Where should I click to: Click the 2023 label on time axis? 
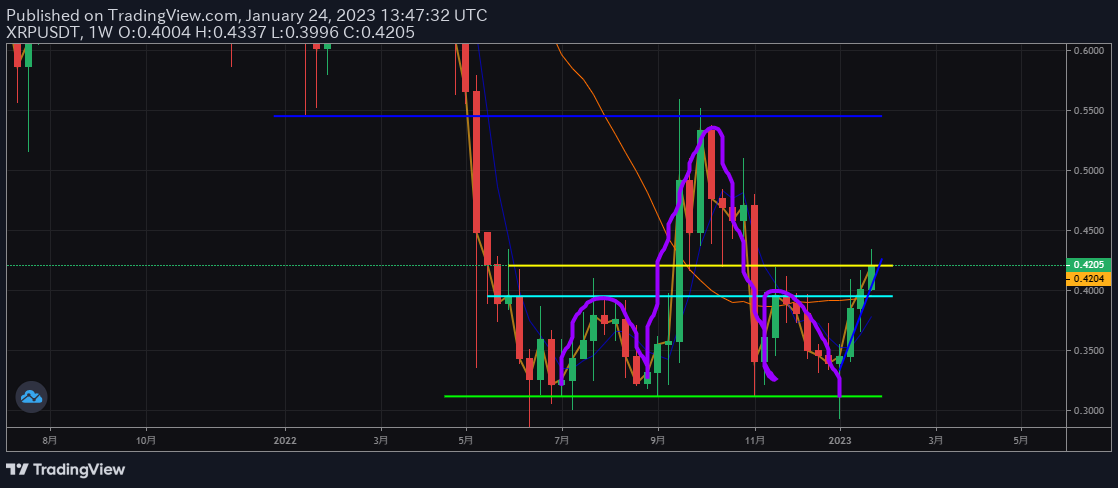(x=841, y=440)
